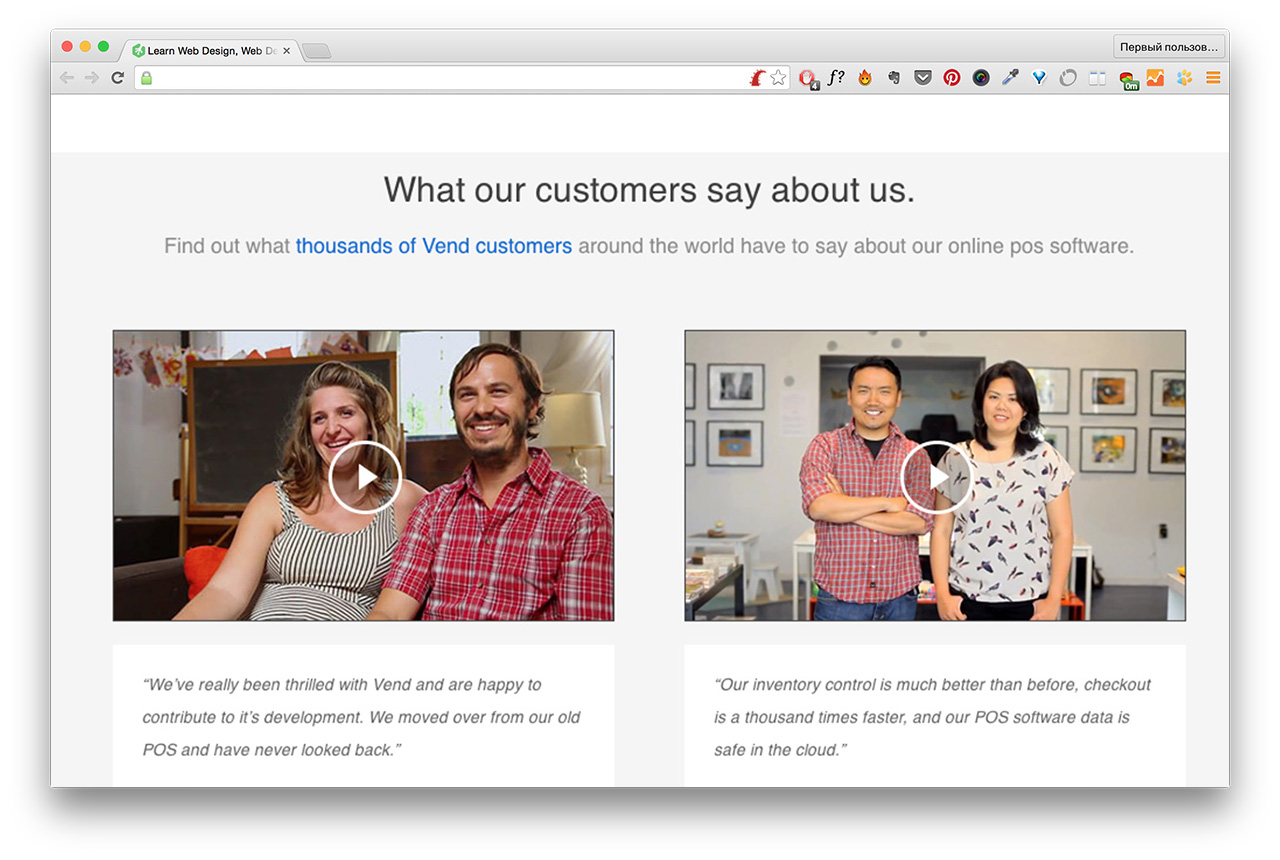Screen dimensions: 1280x860
Task: Click the Adblock stop-hand extension icon
Action: (807, 78)
